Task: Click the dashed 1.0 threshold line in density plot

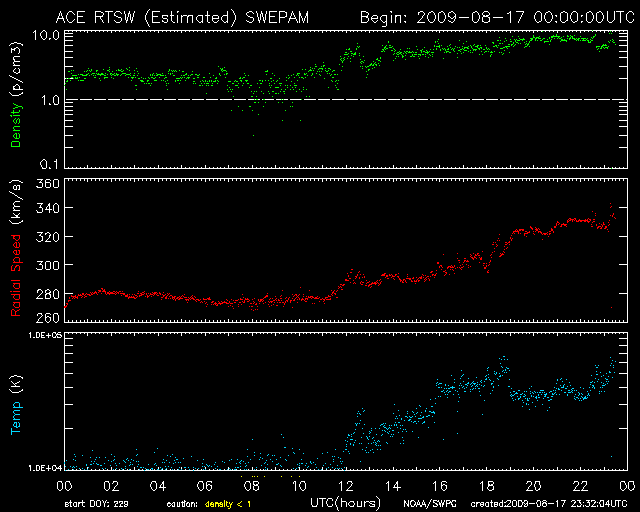Action: [346, 100]
